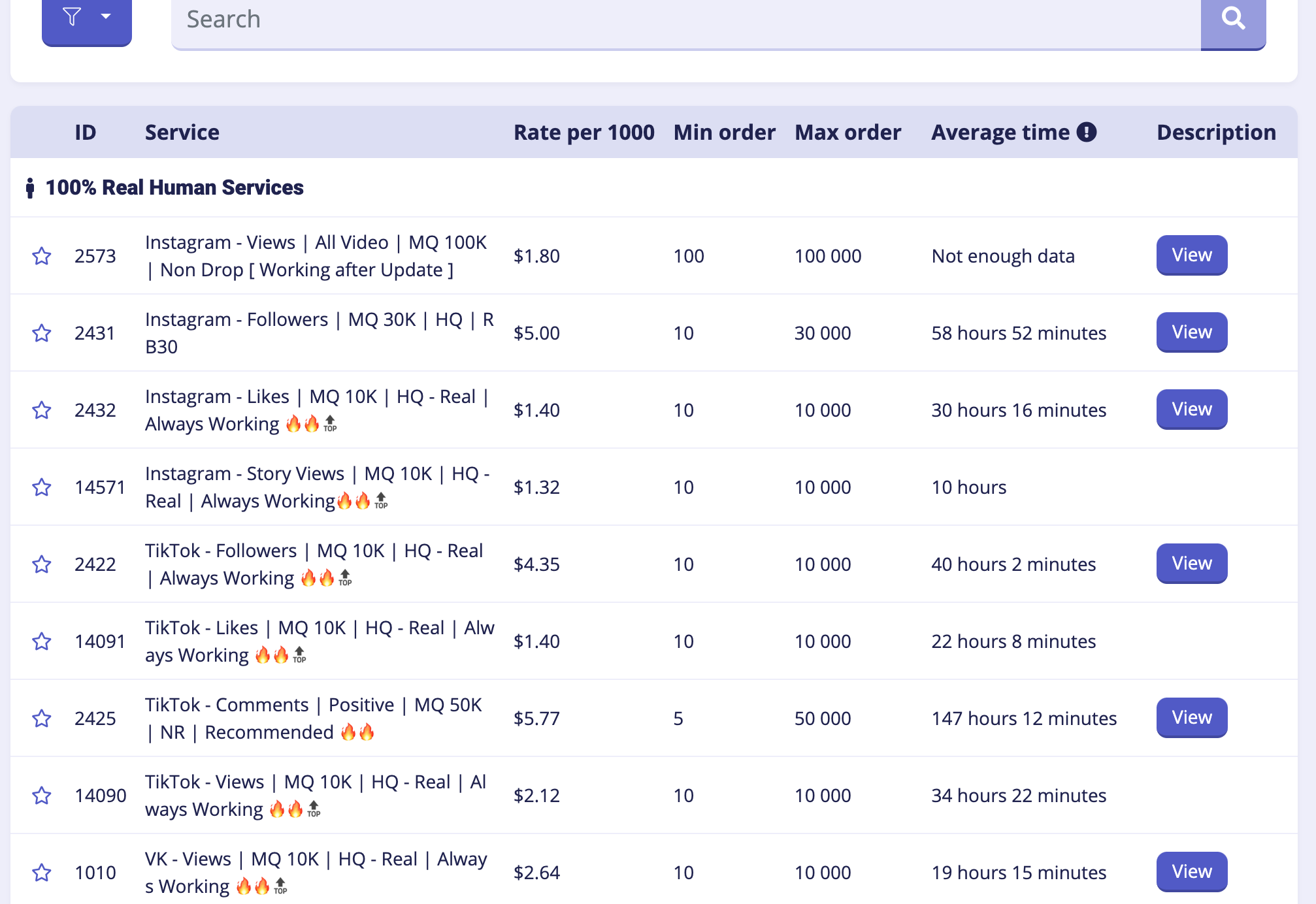
Task: Click min order value 5 for service 2425
Action: point(678,718)
